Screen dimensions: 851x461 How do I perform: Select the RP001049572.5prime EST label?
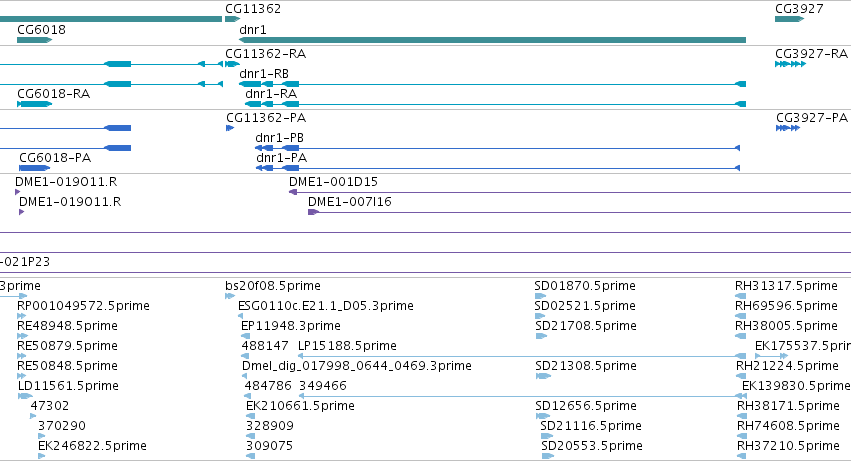click(x=83, y=306)
